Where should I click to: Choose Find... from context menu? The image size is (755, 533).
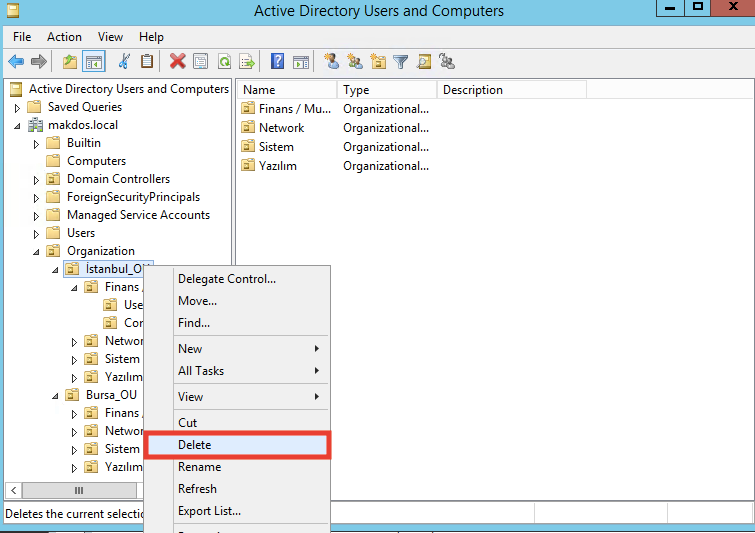[238, 323]
